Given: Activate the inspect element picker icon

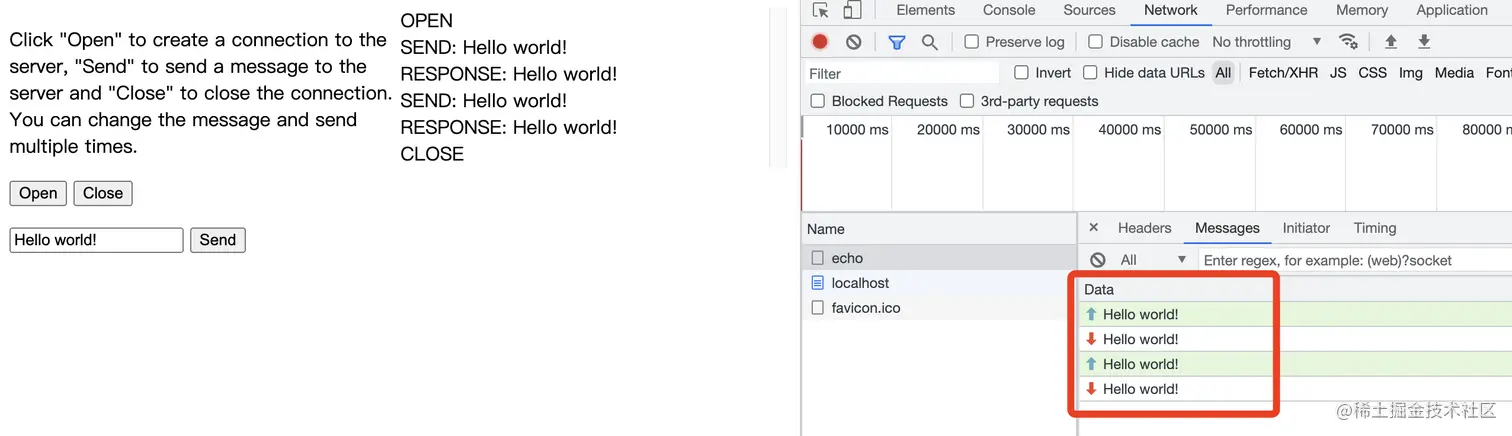Looking at the screenshot, I should 821,10.
